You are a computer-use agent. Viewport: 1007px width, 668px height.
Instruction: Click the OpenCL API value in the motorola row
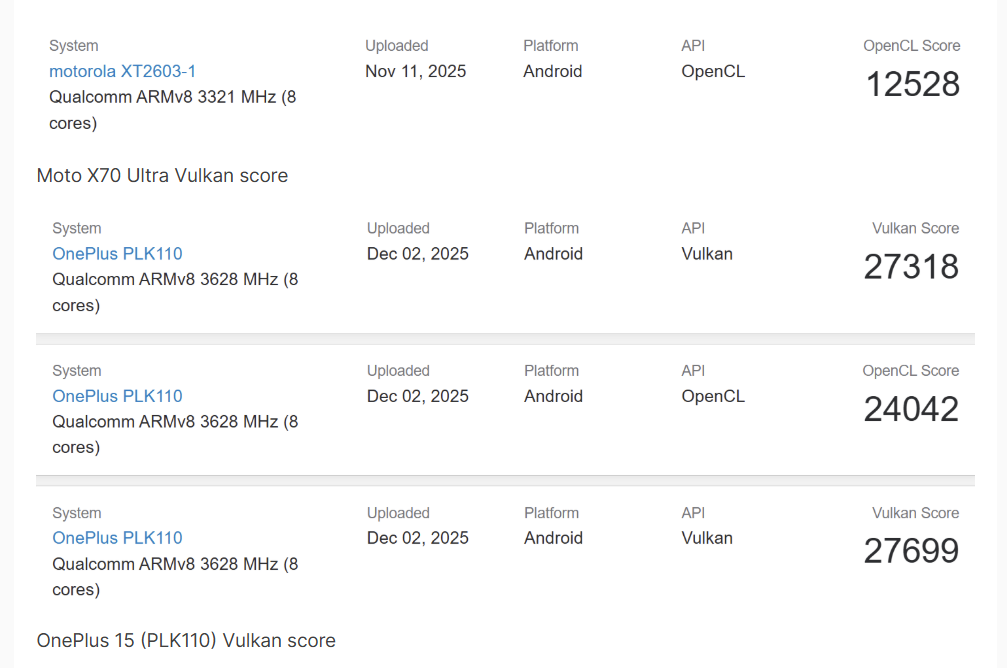point(713,71)
